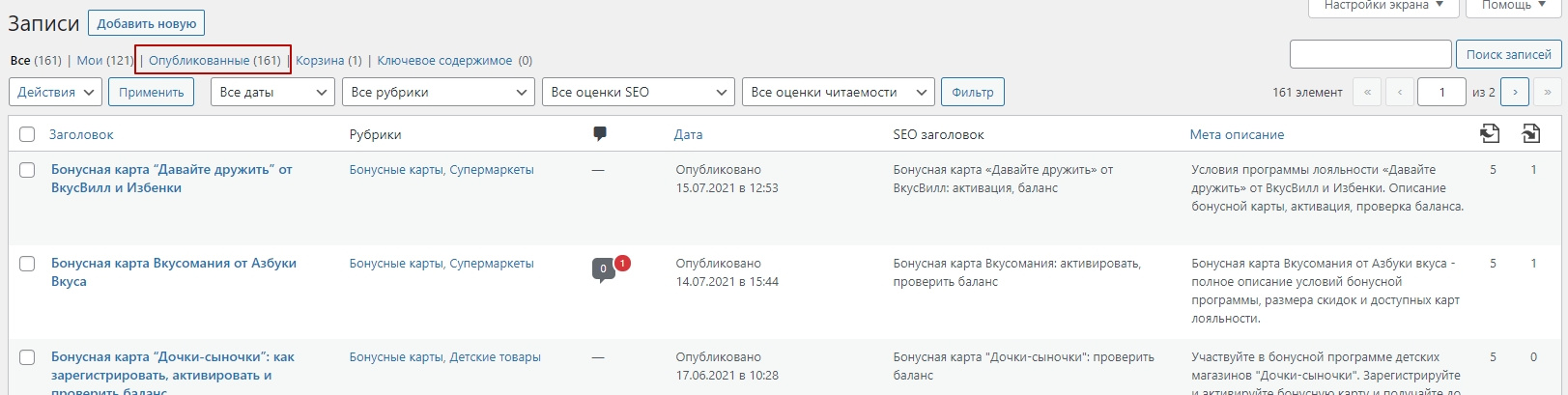Open the outgoing internal links column icon
The image size is (1568, 395).
[1490, 134]
